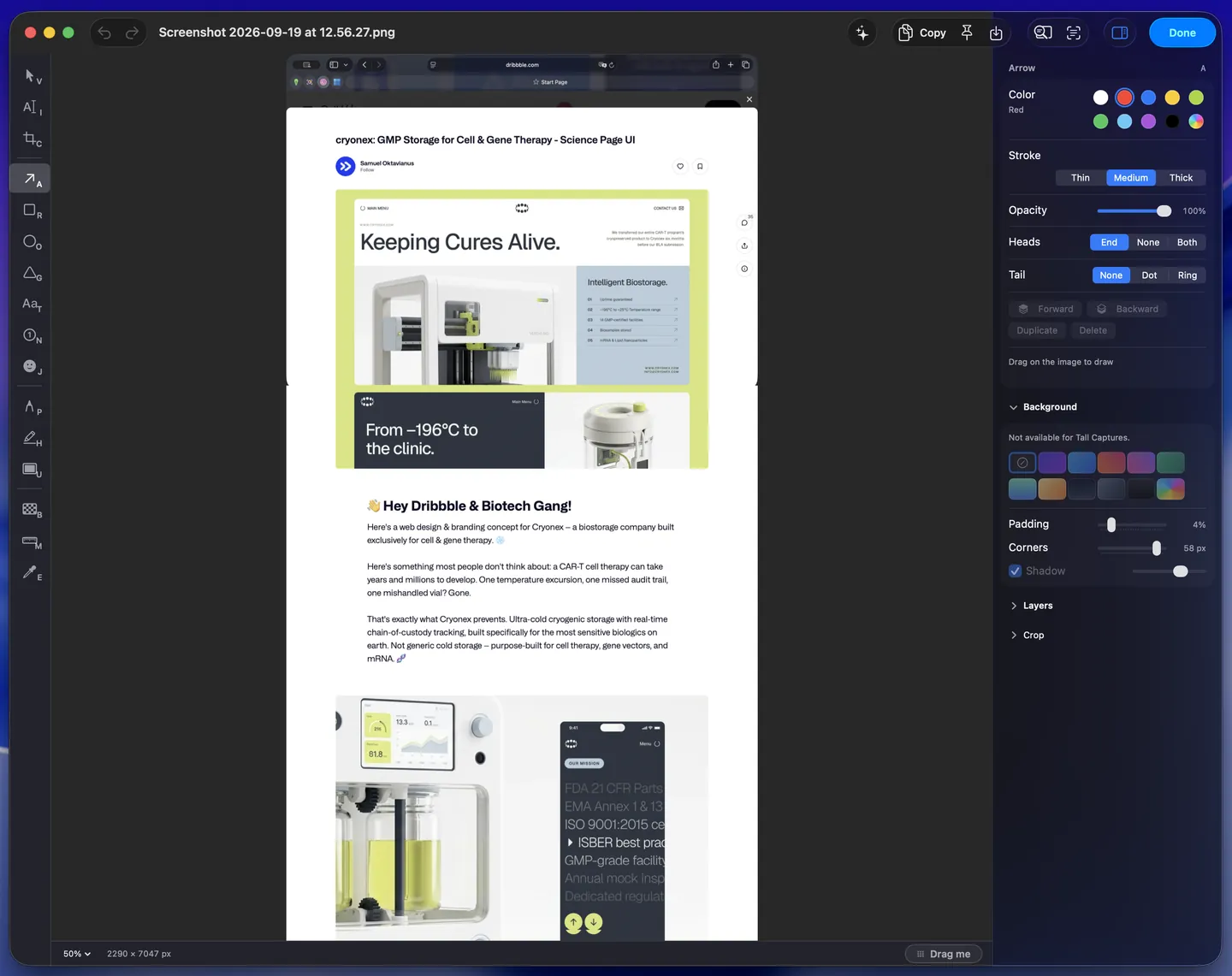
Task: Click the Opacity slider handle
Action: 1164,210
